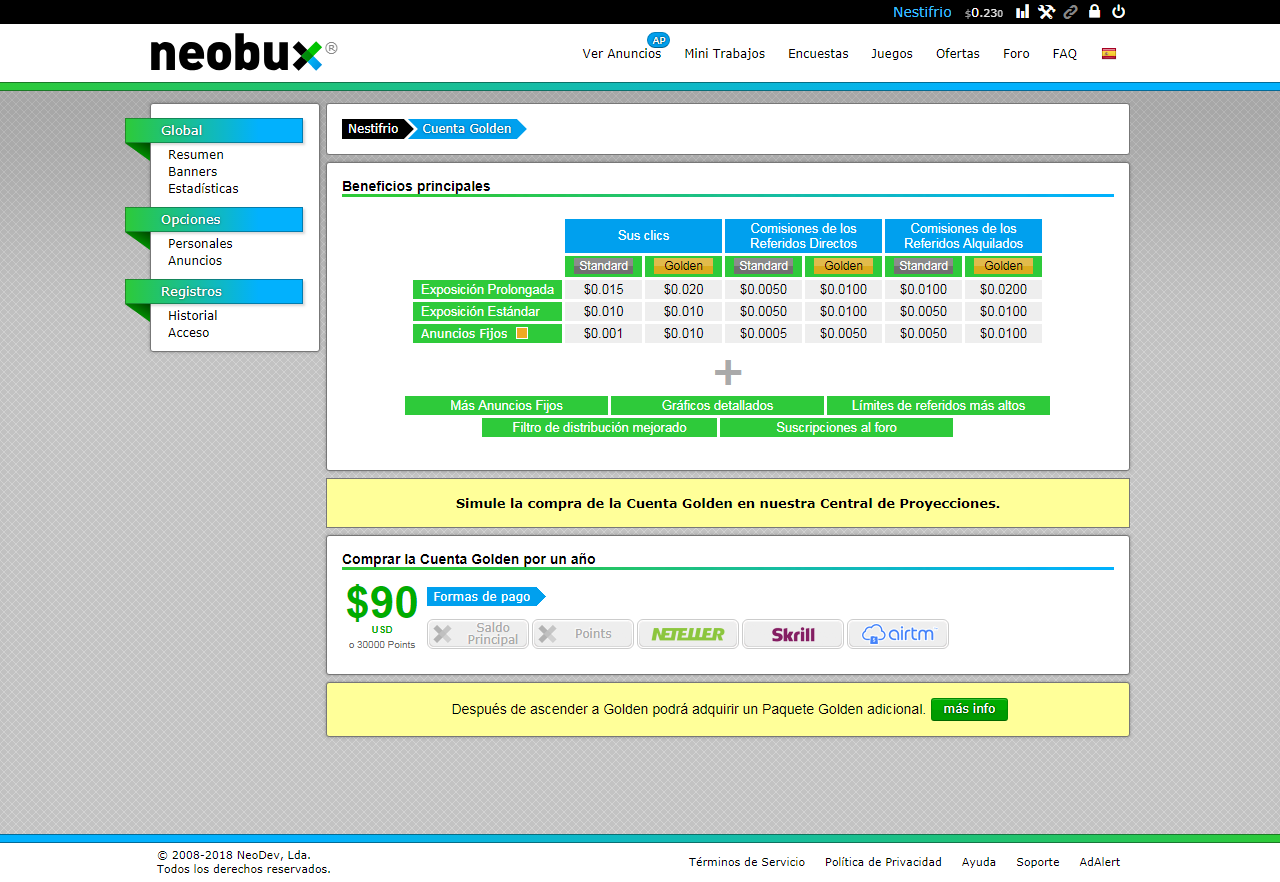Click the Nestifrio breadcrumb
The width and height of the screenshot is (1280, 882).
tap(374, 129)
